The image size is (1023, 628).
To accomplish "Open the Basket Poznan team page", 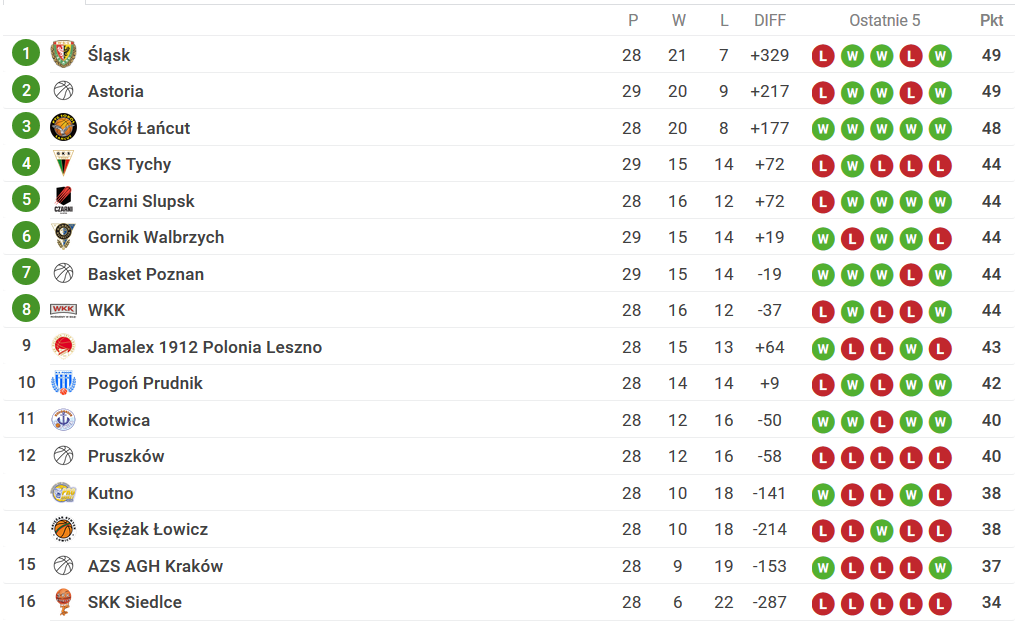I will 146,274.
